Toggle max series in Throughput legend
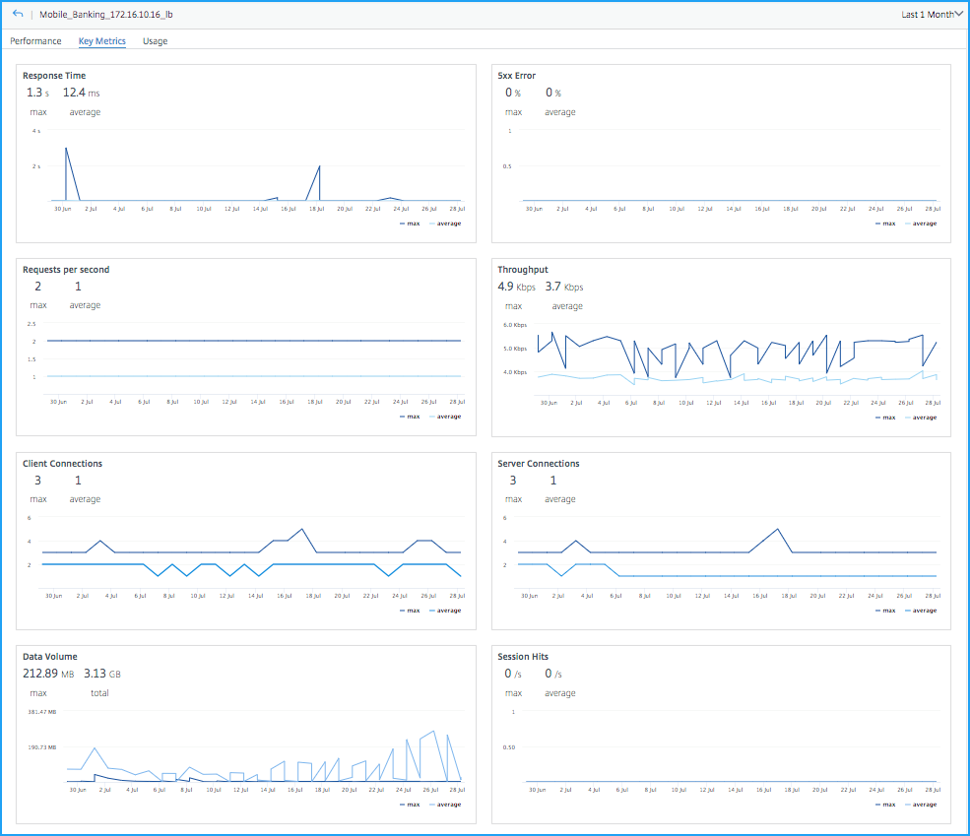Screen dimensions: 970x836 [885, 418]
